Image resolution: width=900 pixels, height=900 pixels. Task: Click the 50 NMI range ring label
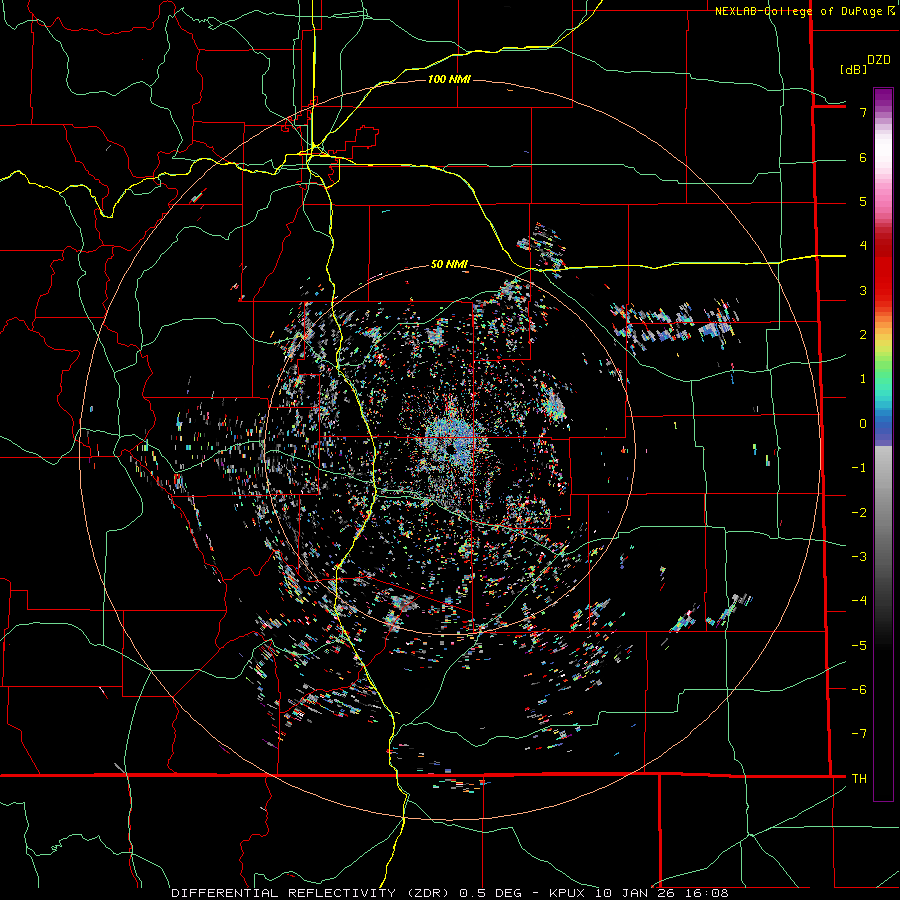click(449, 264)
